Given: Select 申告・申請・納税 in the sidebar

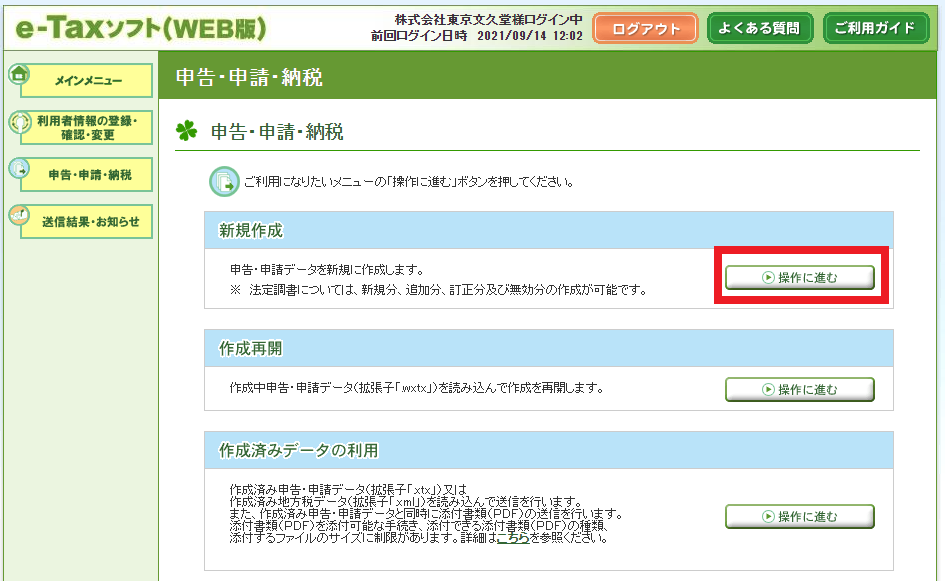Looking at the screenshot, I should pos(89,175).
